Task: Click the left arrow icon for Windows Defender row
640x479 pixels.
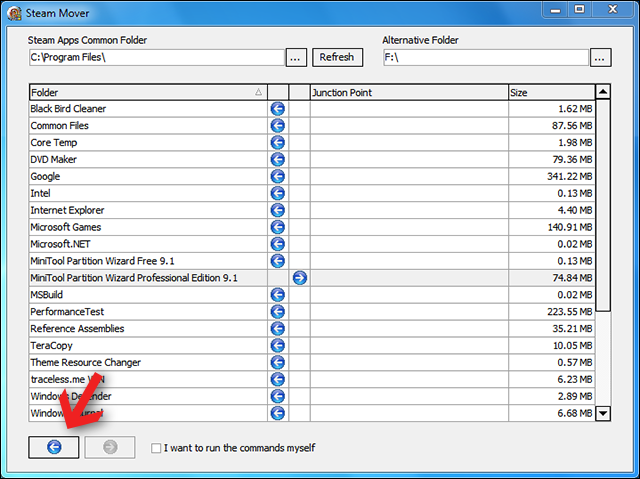Action: 278,397
